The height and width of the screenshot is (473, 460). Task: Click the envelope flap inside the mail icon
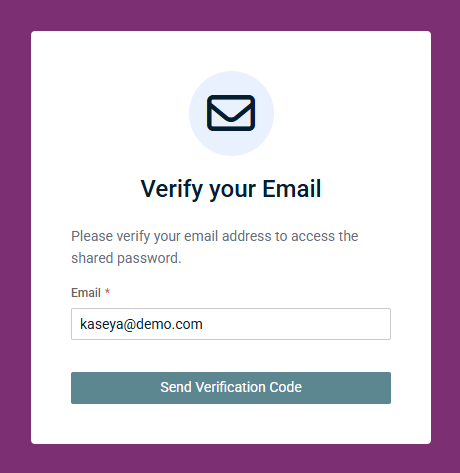[x=231, y=109]
